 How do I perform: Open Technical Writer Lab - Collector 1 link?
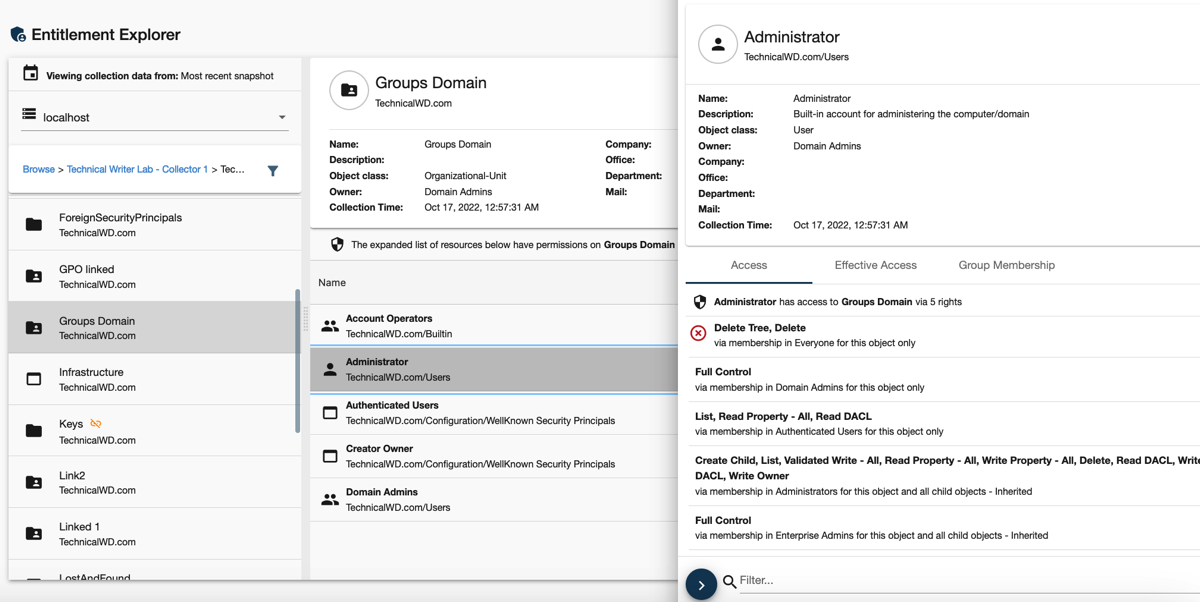[x=137, y=169]
